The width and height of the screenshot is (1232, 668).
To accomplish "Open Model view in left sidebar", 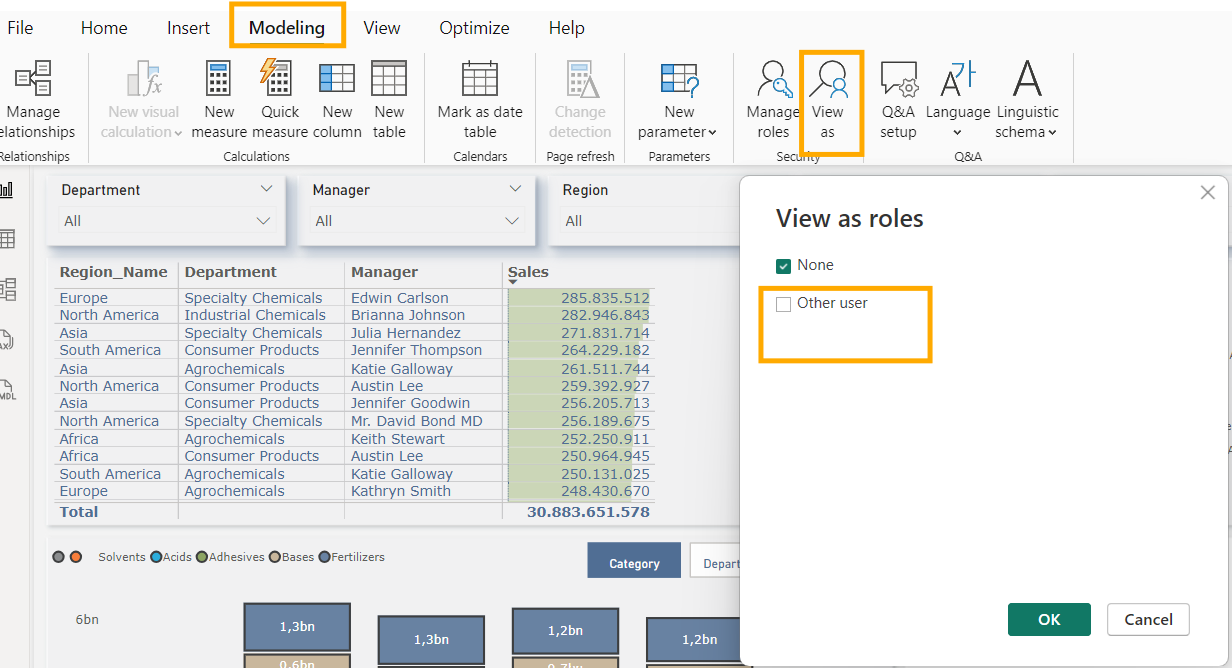I will point(7,289).
